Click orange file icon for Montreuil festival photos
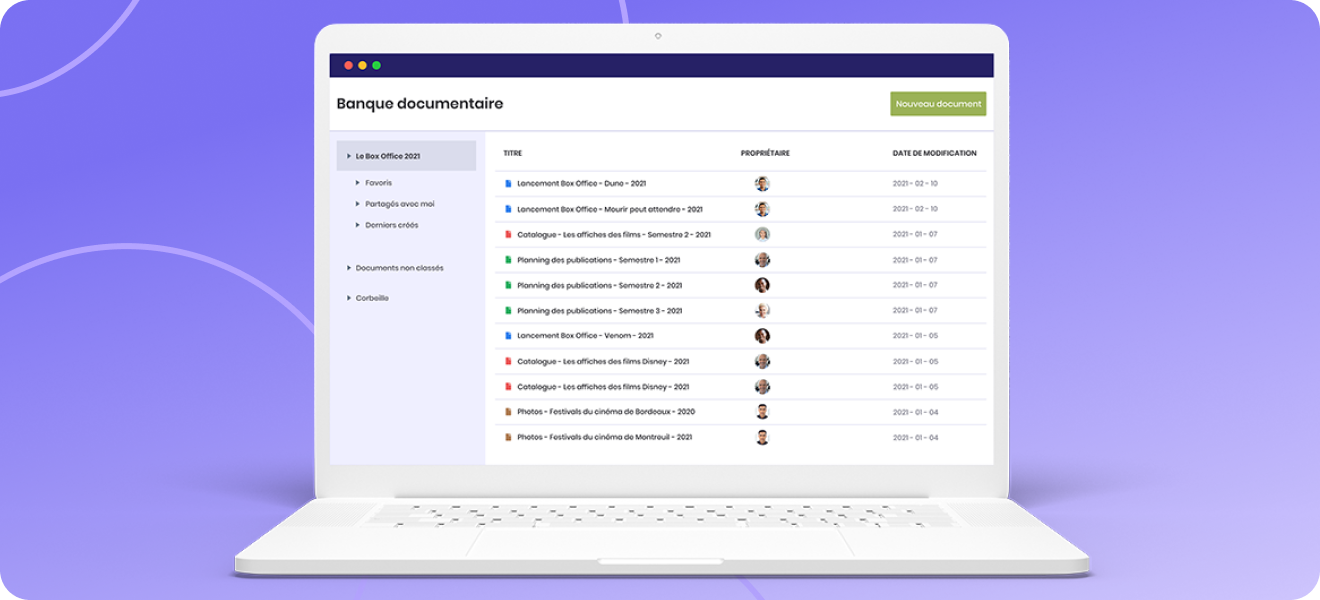The width and height of the screenshot is (1320, 600). [x=508, y=437]
